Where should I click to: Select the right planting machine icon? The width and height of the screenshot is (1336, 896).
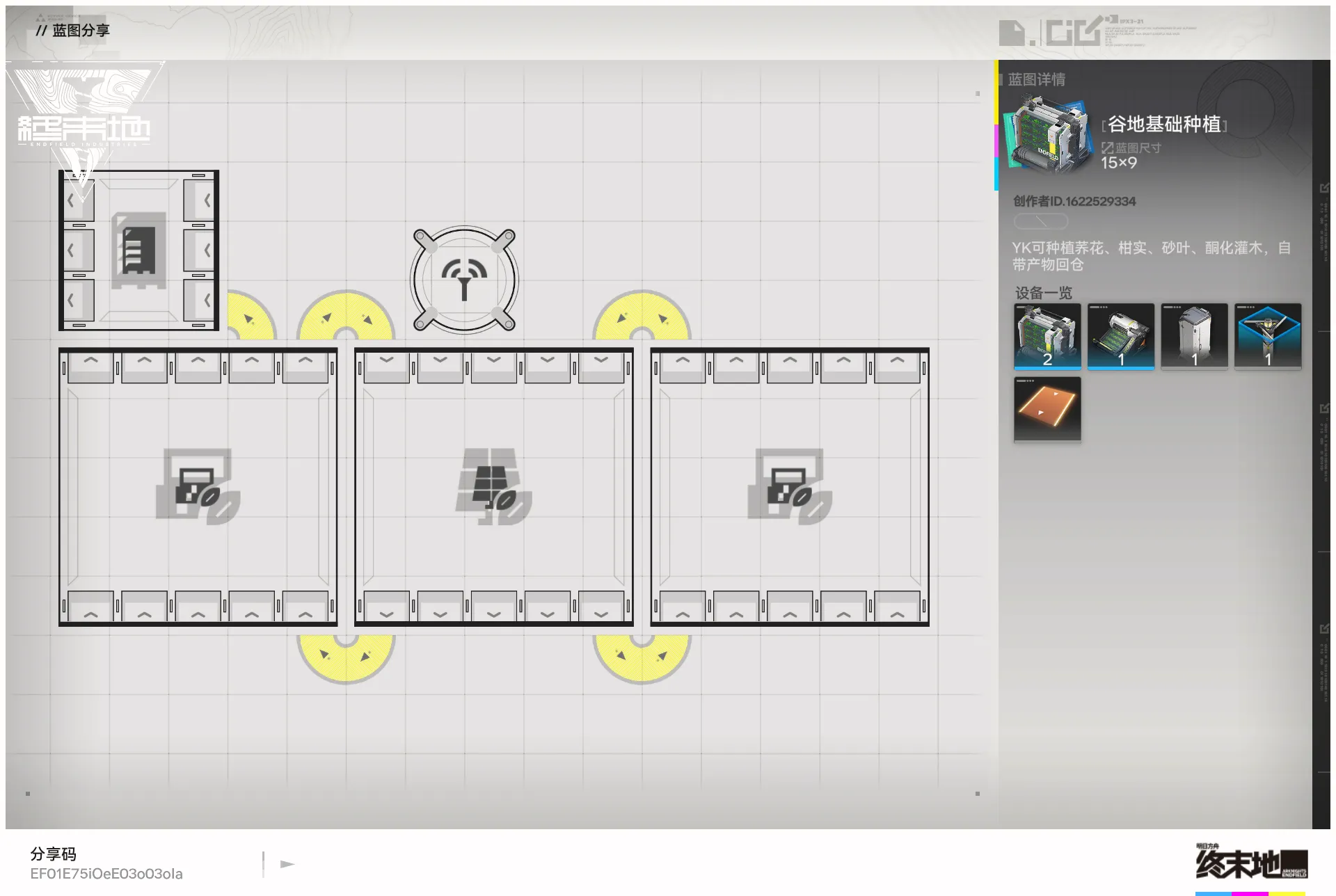click(790, 486)
